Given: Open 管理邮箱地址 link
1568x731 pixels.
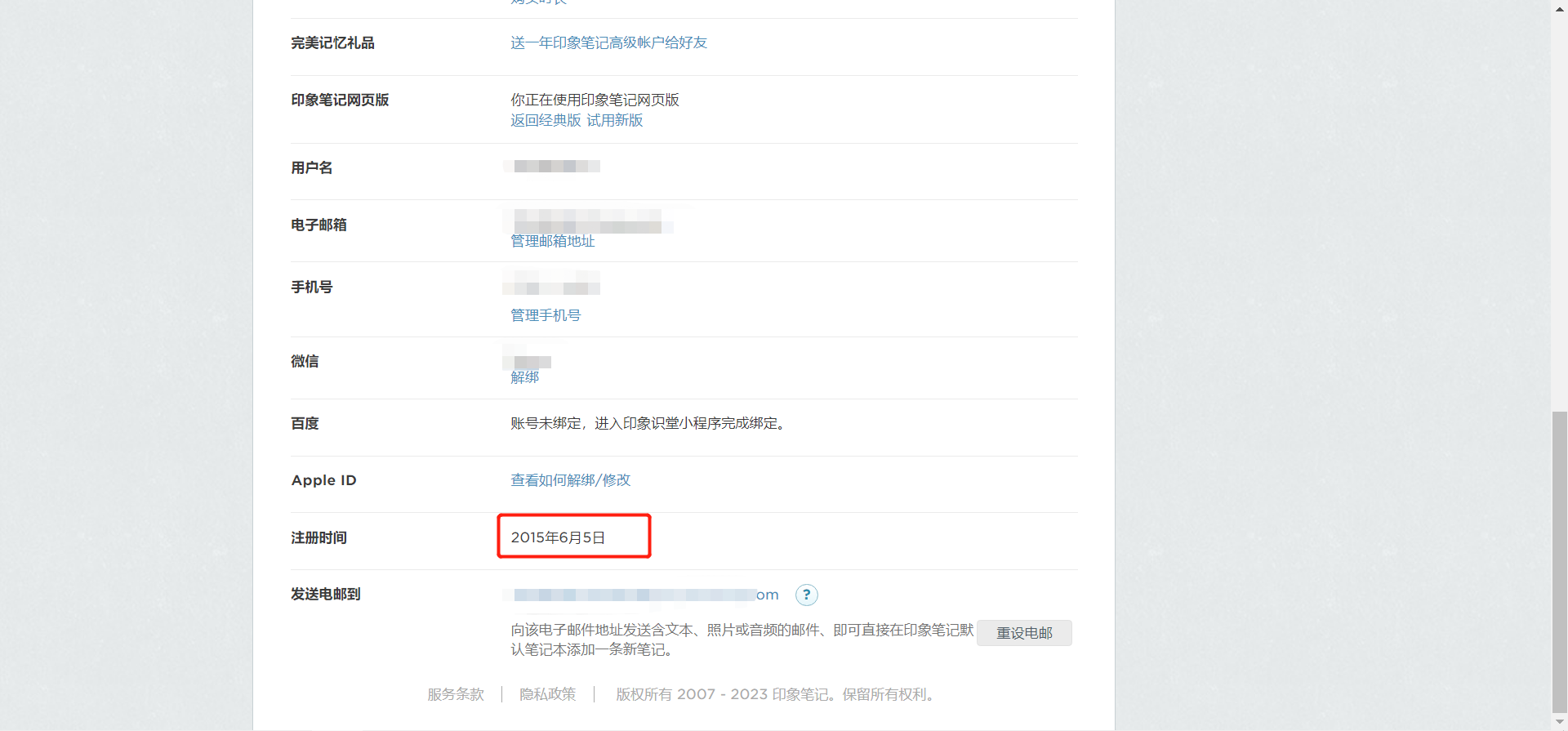Looking at the screenshot, I should coord(553,241).
